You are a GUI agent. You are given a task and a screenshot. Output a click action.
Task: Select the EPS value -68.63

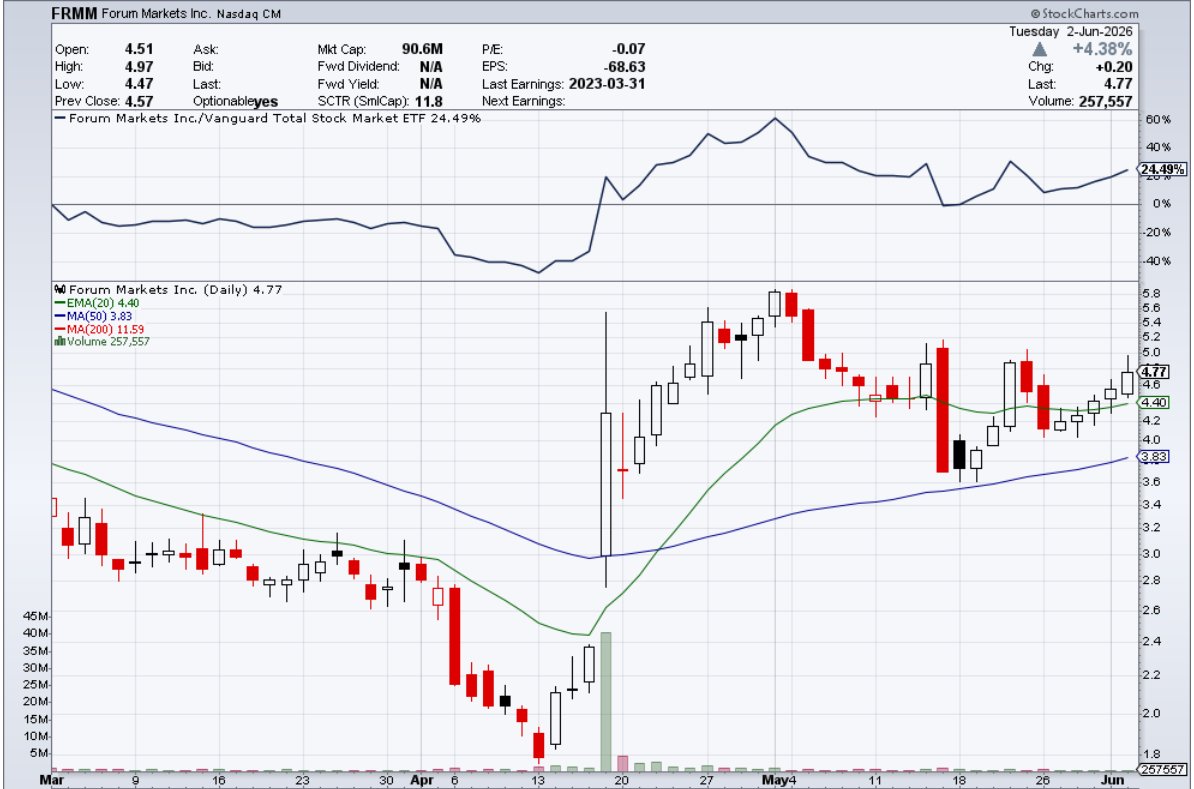coord(624,67)
